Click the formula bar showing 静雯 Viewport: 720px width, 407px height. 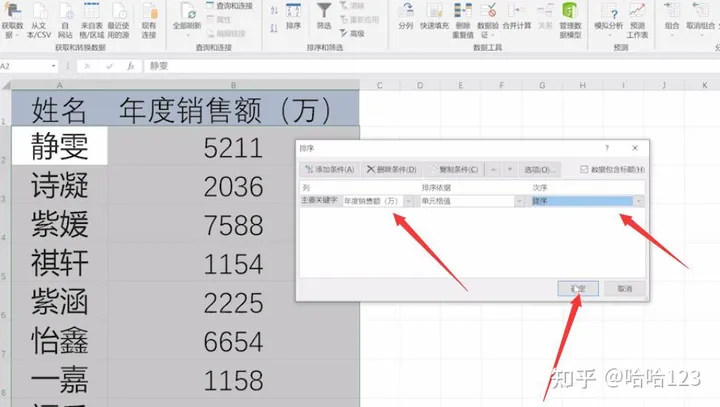(432, 66)
